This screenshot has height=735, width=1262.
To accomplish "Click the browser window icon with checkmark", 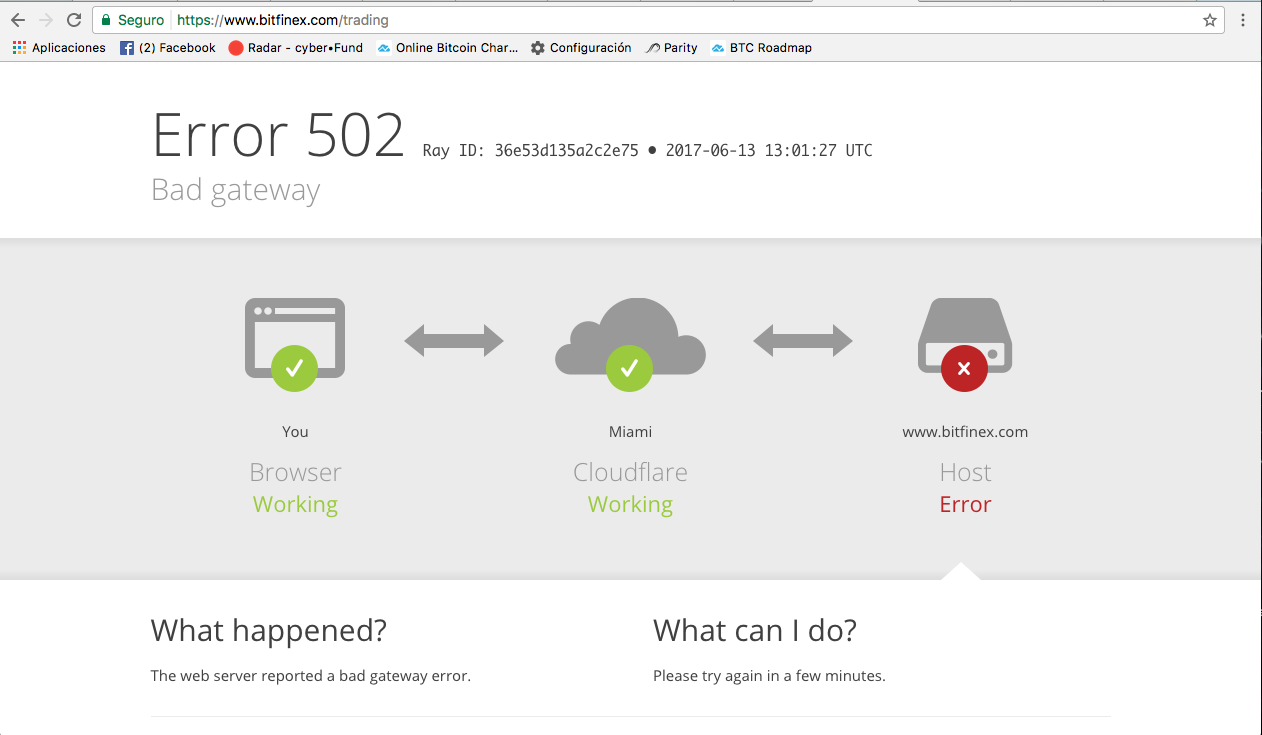I will click(295, 344).
